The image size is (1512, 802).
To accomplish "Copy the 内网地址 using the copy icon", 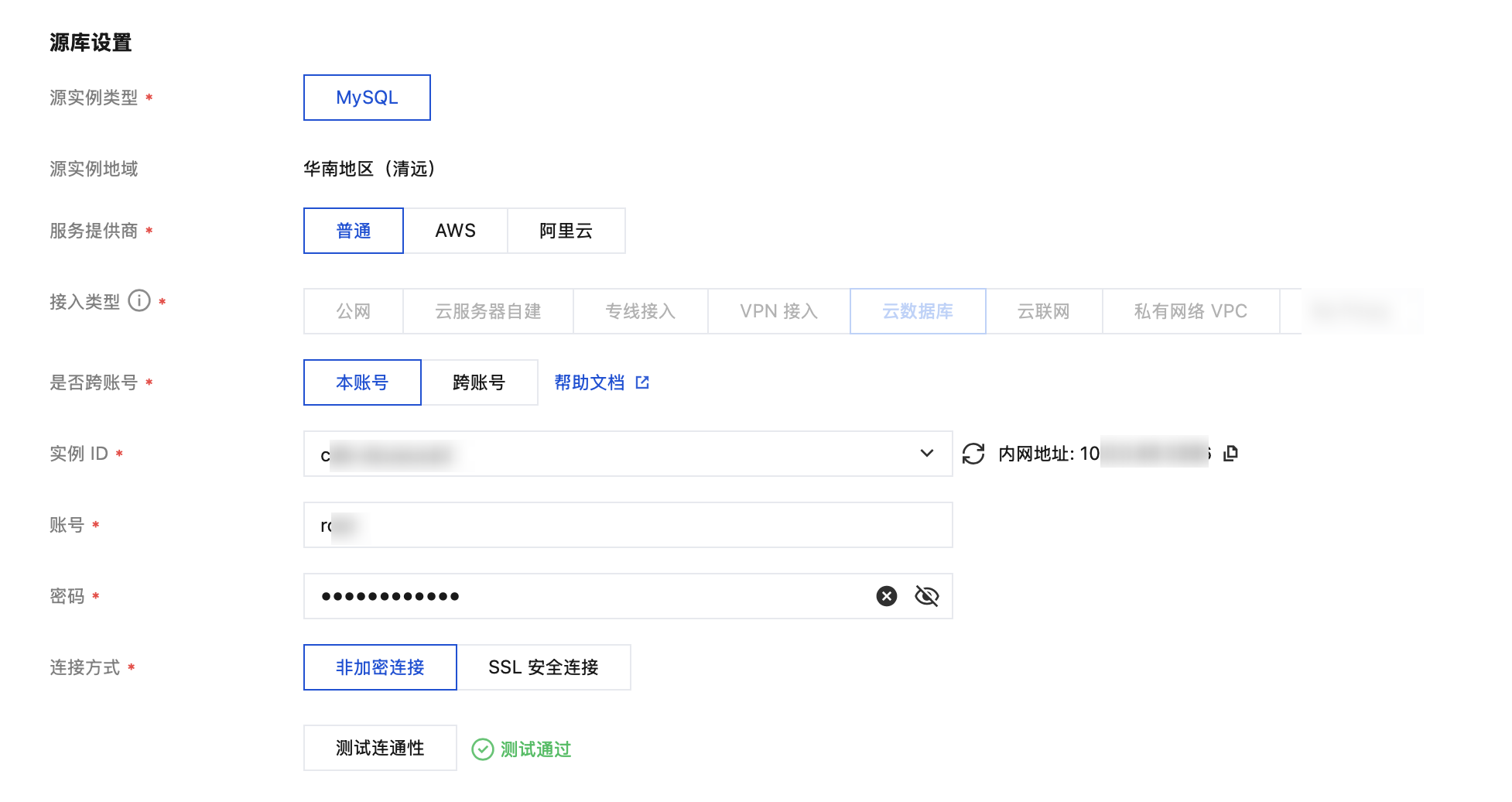I will [x=1230, y=454].
